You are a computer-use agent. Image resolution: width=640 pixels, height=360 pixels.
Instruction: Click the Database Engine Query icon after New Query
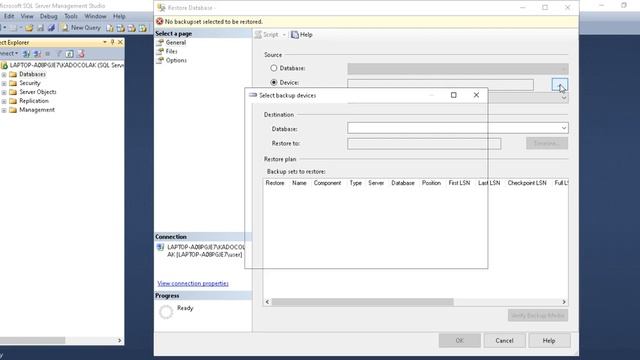pyautogui.click(x=110, y=28)
